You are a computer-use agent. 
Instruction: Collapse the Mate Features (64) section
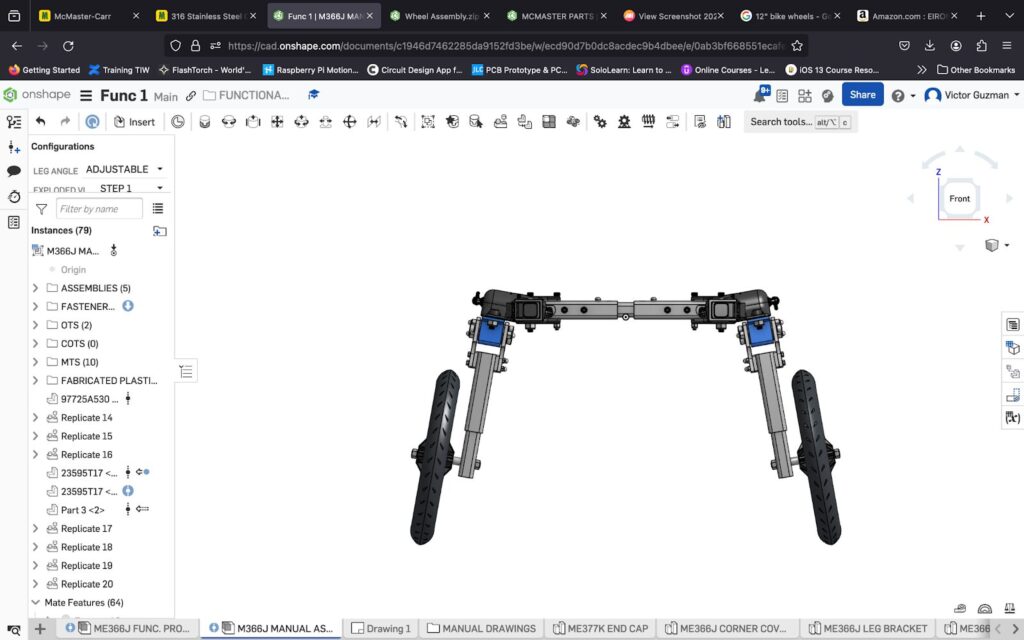(36, 603)
